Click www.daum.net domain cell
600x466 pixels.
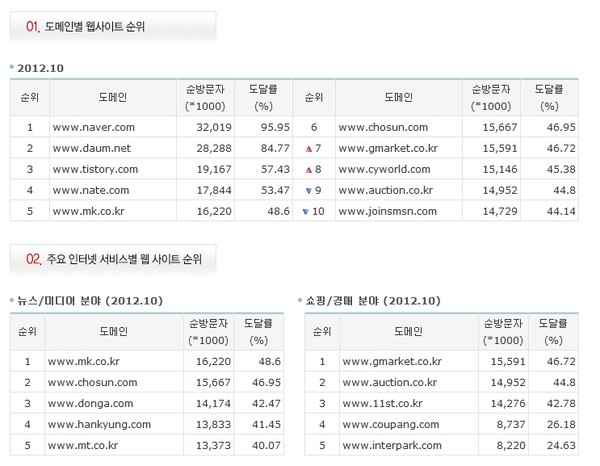click(92, 148)
